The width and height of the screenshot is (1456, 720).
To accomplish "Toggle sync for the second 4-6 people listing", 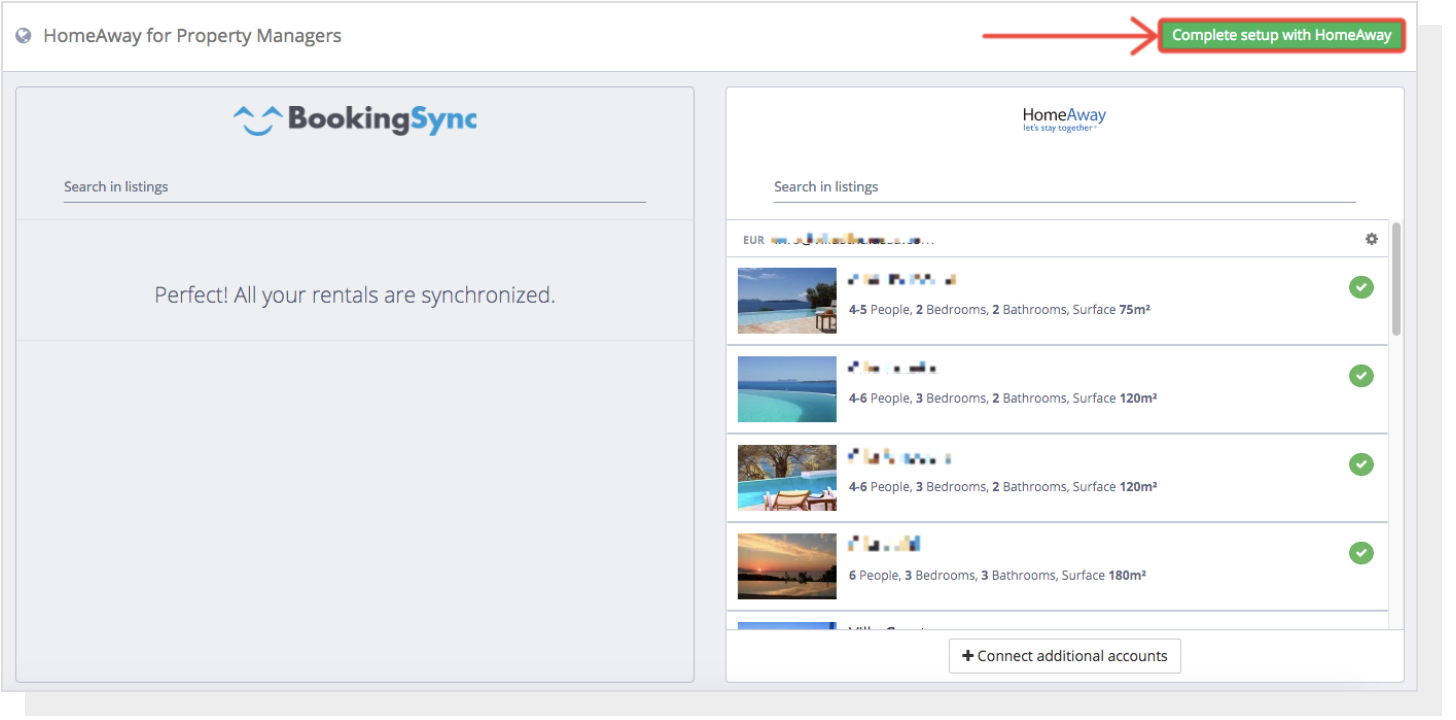I will [1361, 464].
